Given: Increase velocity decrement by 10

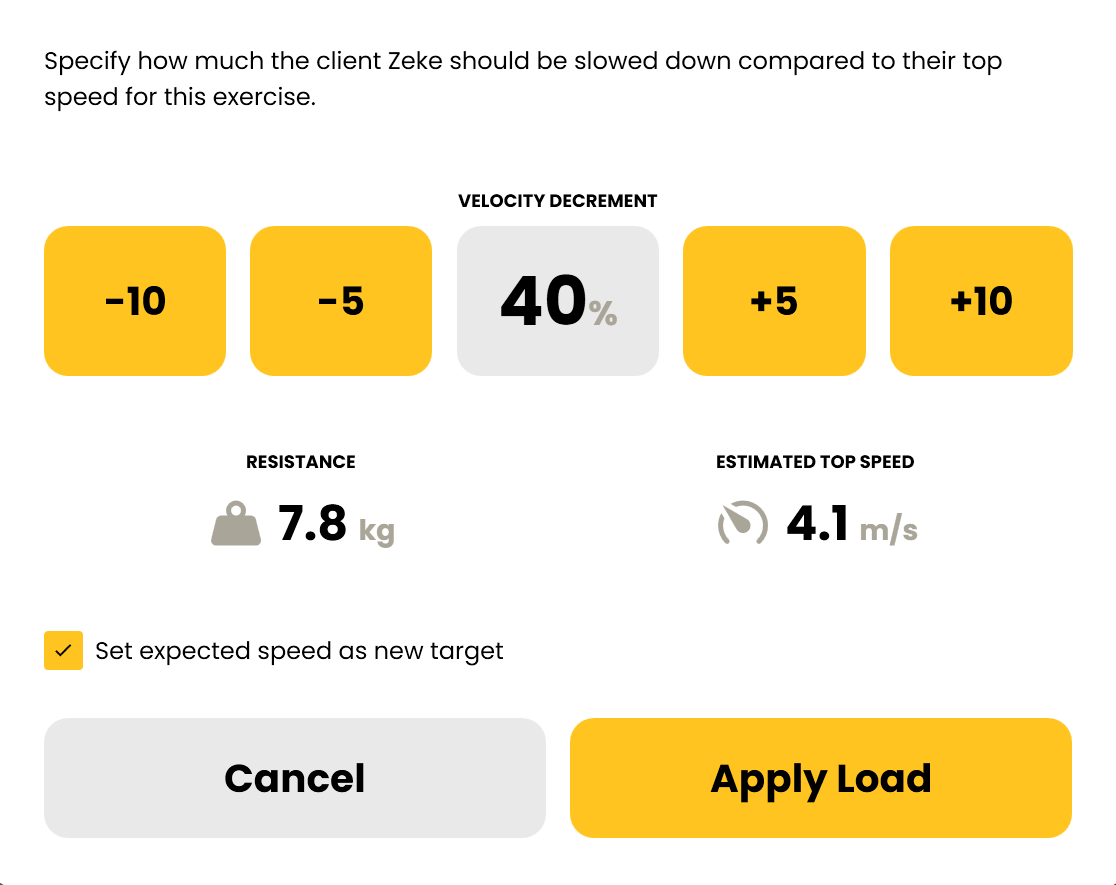Looking at the screenshot, I should click(981, 300).
